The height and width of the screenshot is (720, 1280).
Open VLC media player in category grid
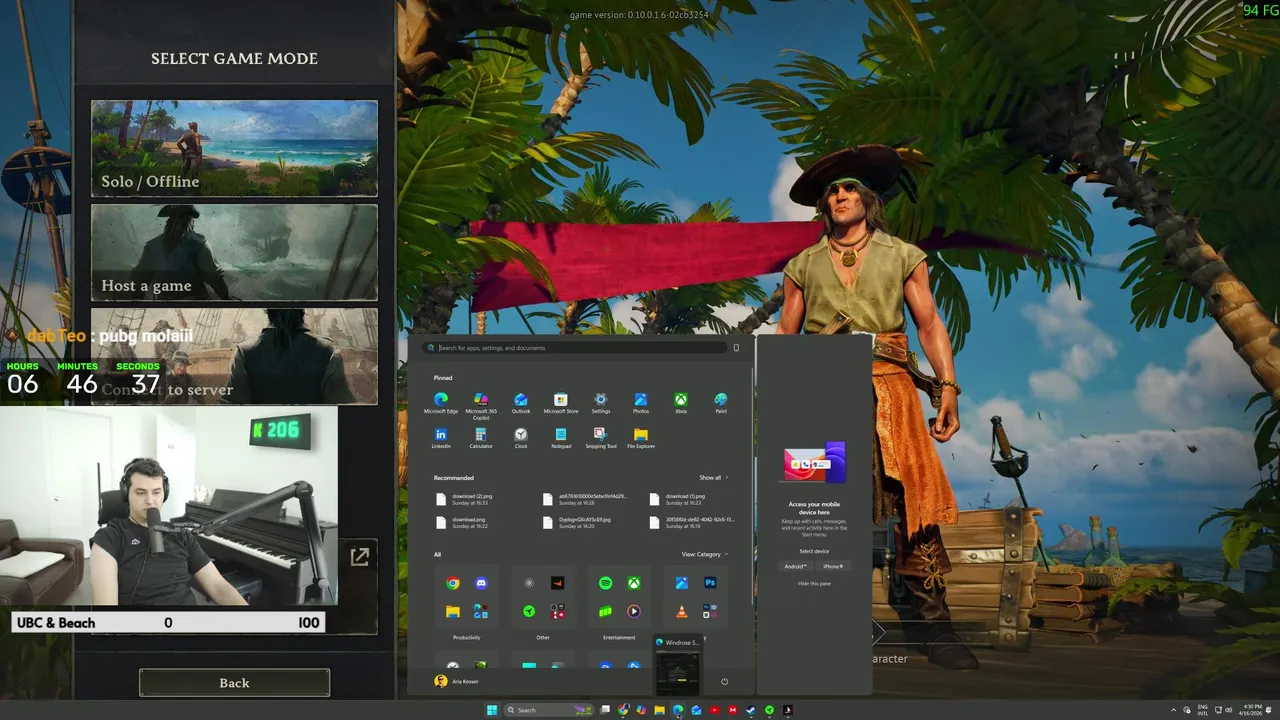click(682, 611)
